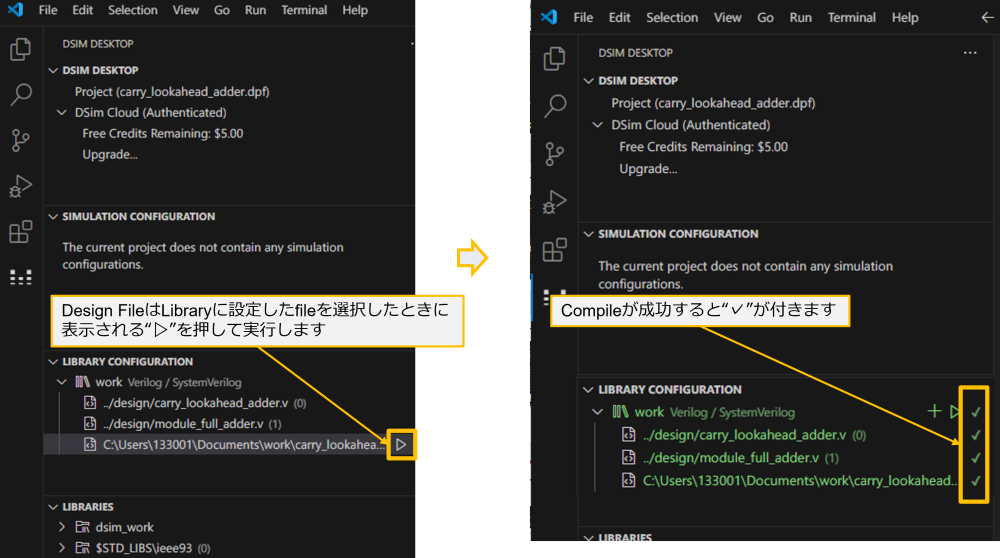
Task: Select ../design/module_full_adder.v row in left window
Action: (x=230, y=423)
